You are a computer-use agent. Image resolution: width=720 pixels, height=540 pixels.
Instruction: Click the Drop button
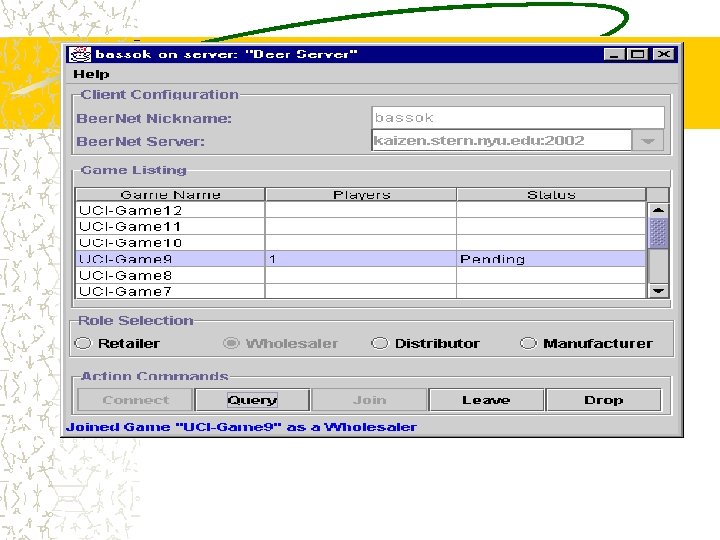603,400
